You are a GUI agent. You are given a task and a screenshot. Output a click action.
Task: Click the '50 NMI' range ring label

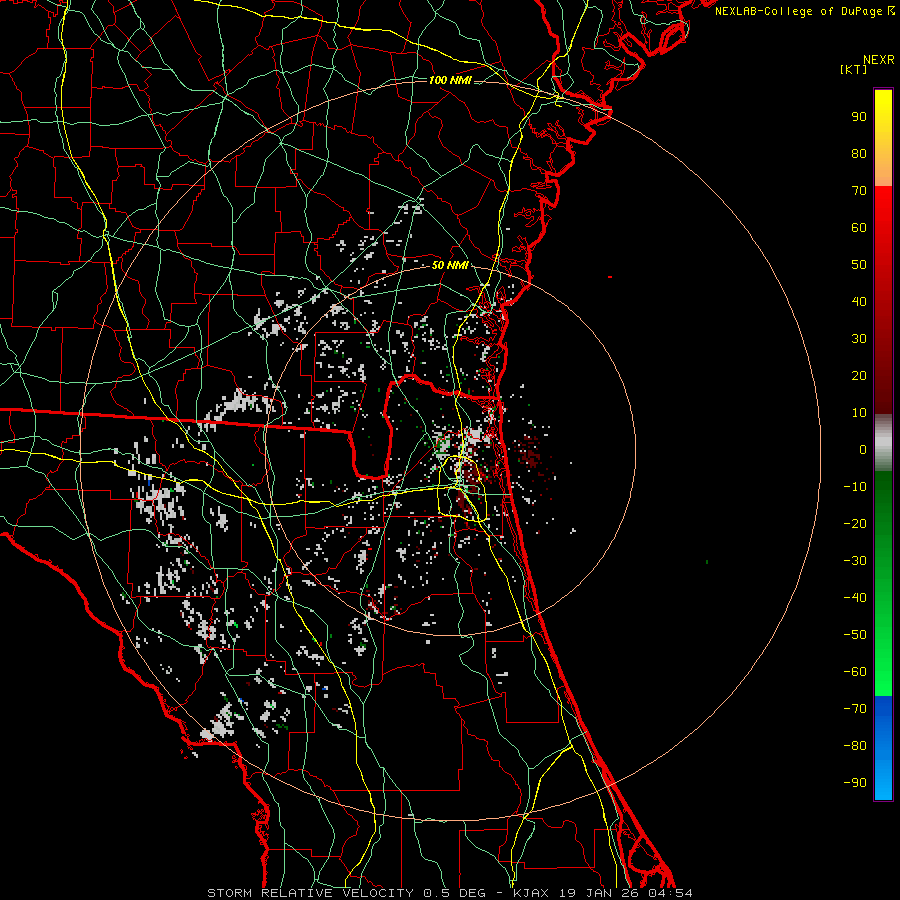tap(450, 265)
